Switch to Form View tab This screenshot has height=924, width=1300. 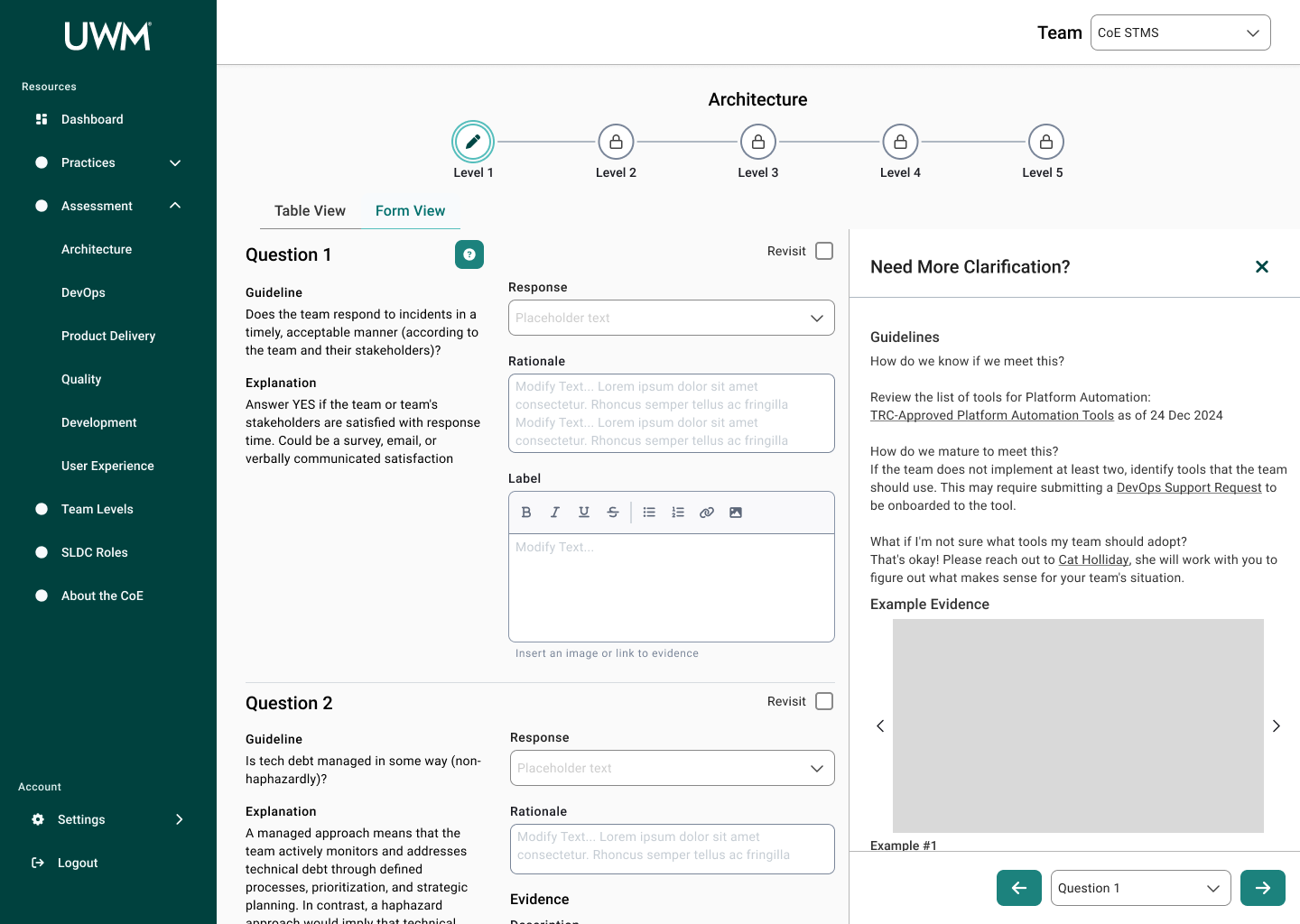411,210
